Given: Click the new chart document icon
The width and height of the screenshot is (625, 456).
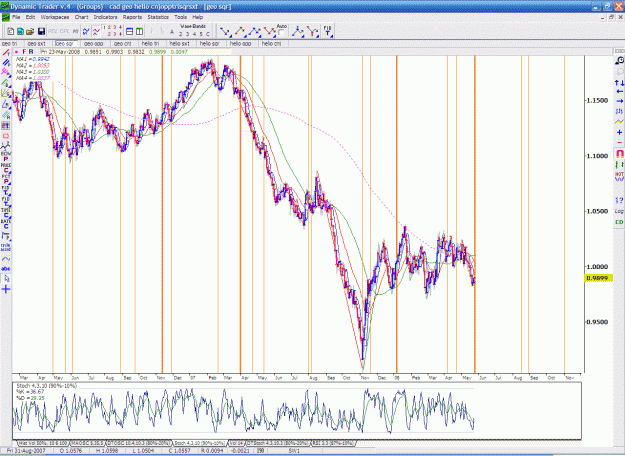Looking at the screenshot, I should [x=10, y=31].
